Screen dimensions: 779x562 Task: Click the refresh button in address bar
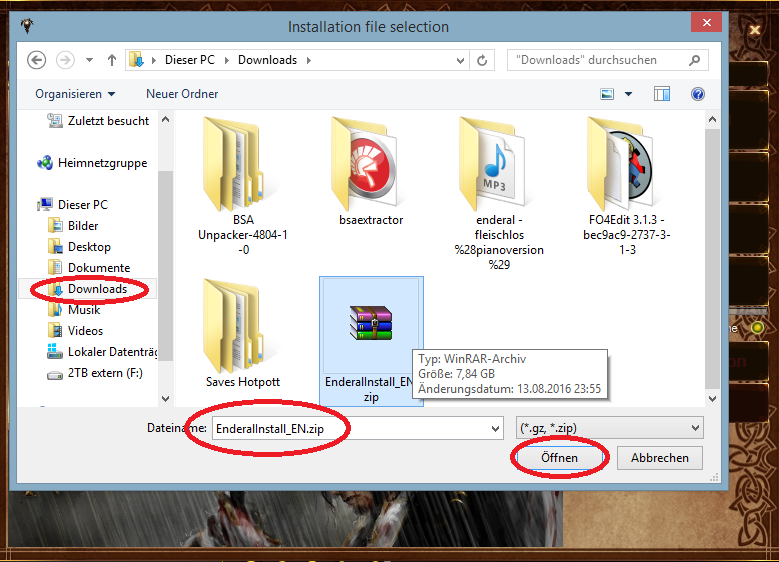click(x=483, y=60)
